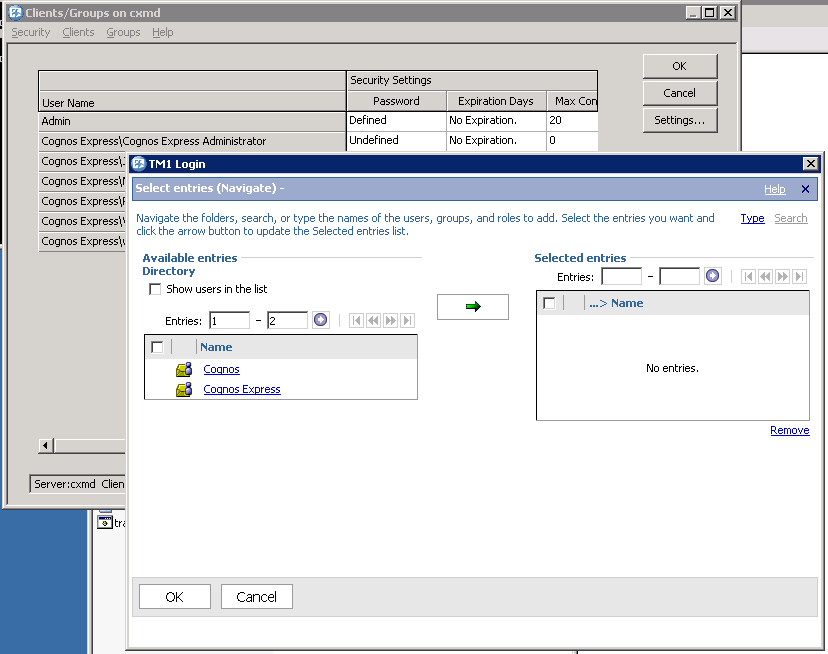Click the Help link in Select entries
Viewport: 828px width, 654px height.
coord(775,189)
